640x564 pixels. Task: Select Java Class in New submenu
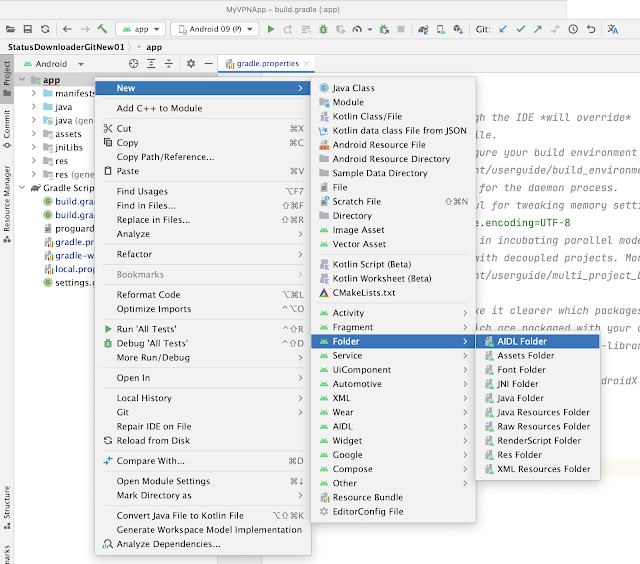click(393, 88)
